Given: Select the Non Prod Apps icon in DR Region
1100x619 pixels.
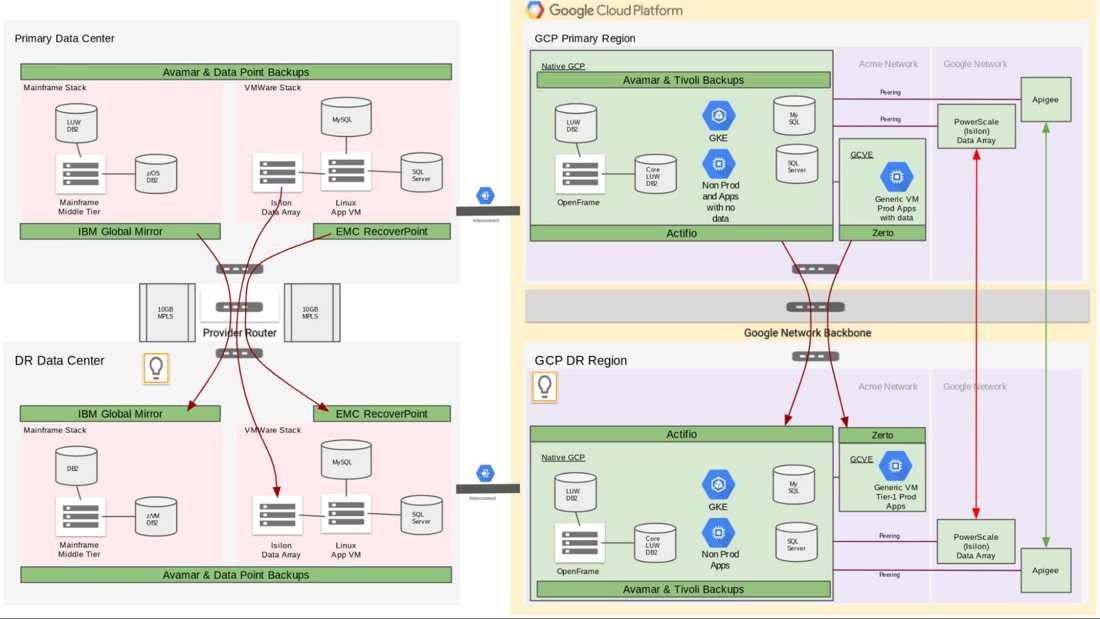Looking at the screenshot, I should (718, 533).
